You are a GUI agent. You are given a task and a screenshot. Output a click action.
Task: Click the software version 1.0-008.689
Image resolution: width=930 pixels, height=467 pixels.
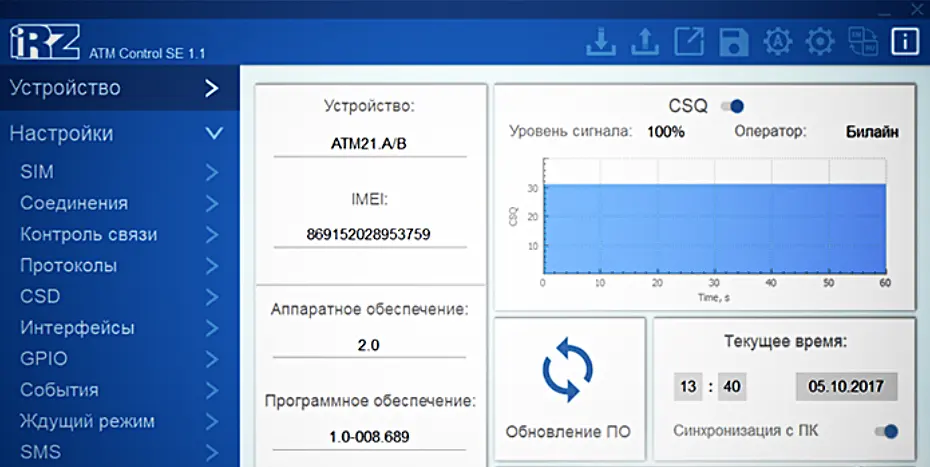tap(370, 438)
